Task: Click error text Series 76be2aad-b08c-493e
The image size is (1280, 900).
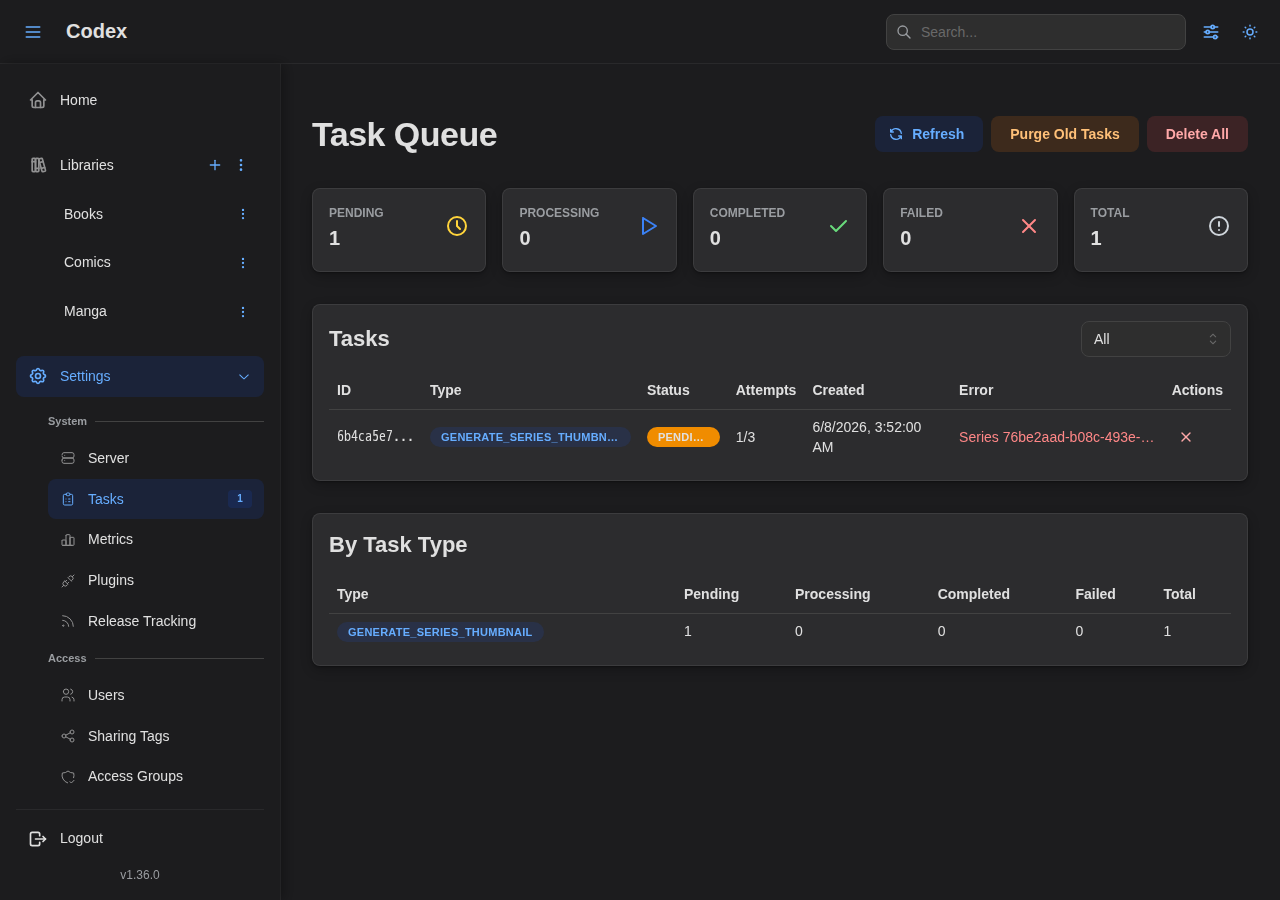Action: pos(1057,437)
